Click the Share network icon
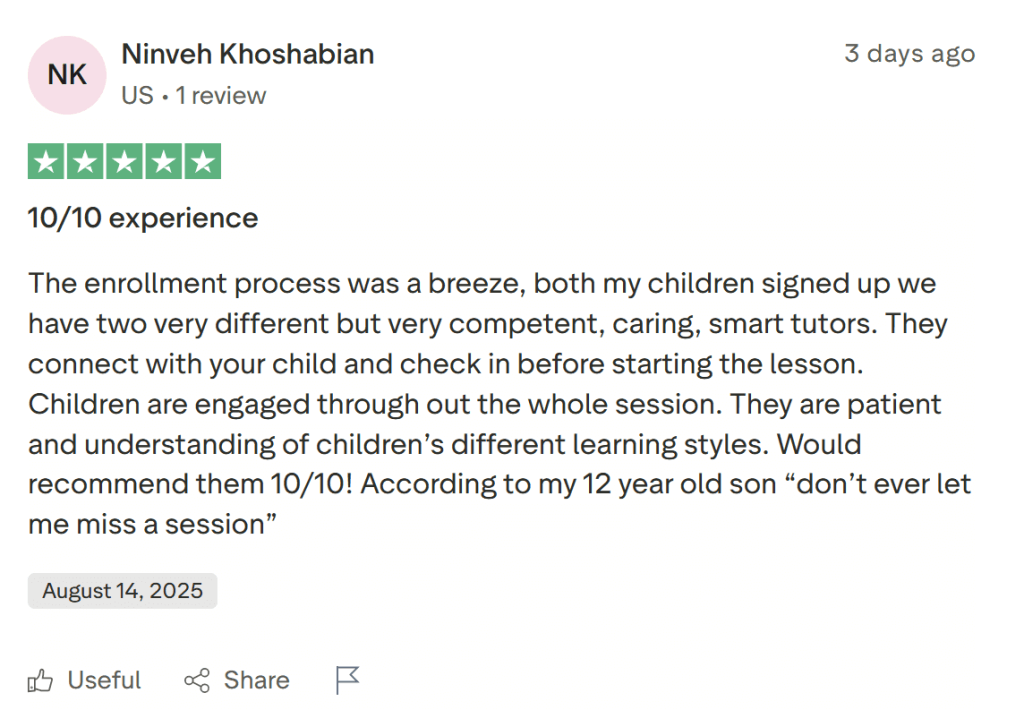The width and height of the screenshot is (1024, 727). coord(197,681)
